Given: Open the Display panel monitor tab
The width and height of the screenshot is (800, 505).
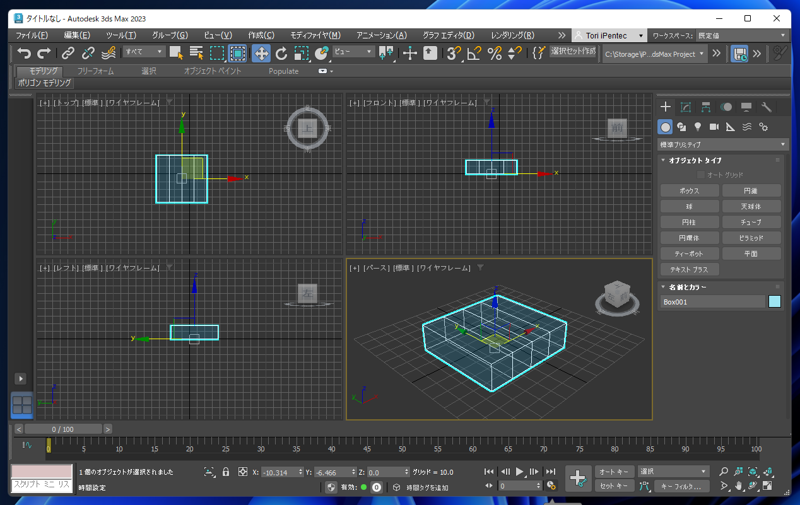Looking at the screenshot, I should point(746,107).
